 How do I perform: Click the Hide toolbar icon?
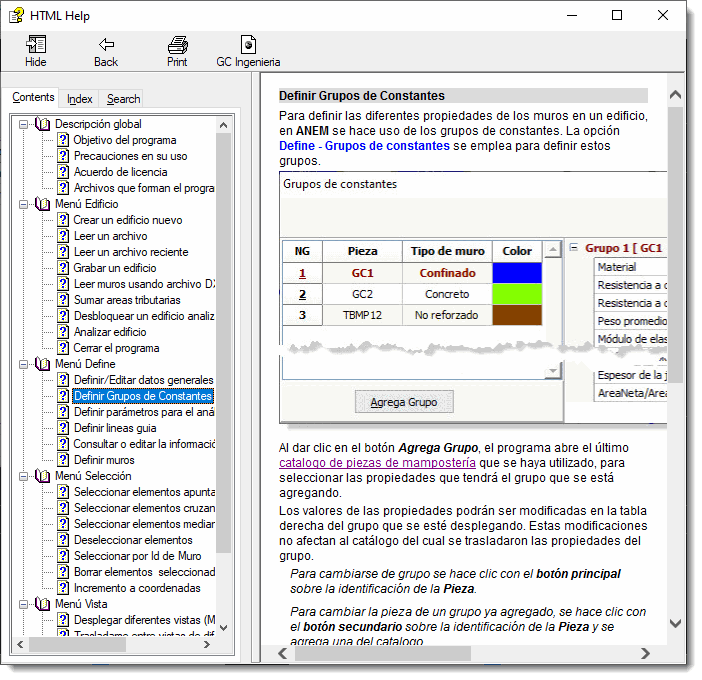tap(36, 45)
